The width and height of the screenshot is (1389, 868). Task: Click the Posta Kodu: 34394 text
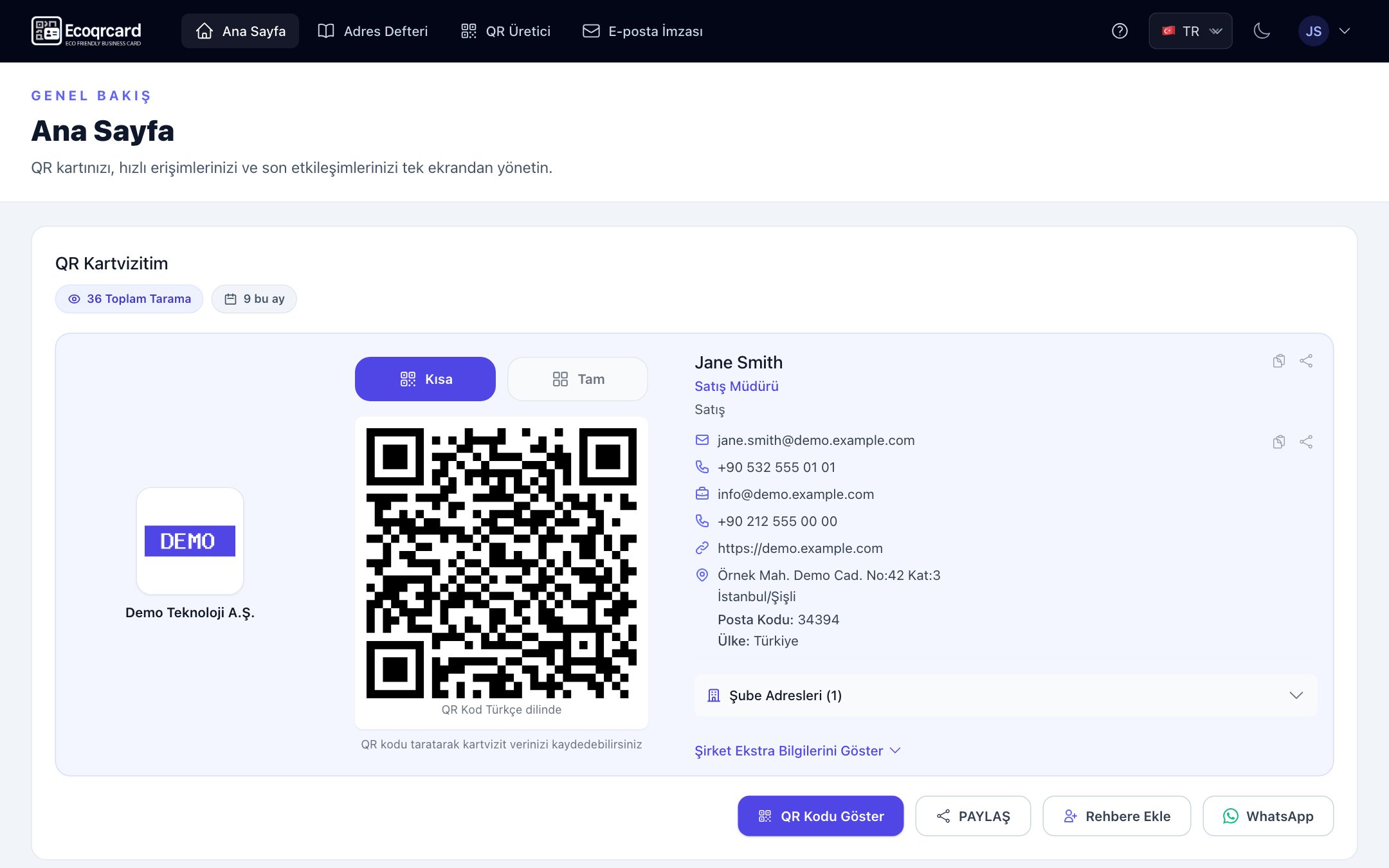(x=778, y=620)
